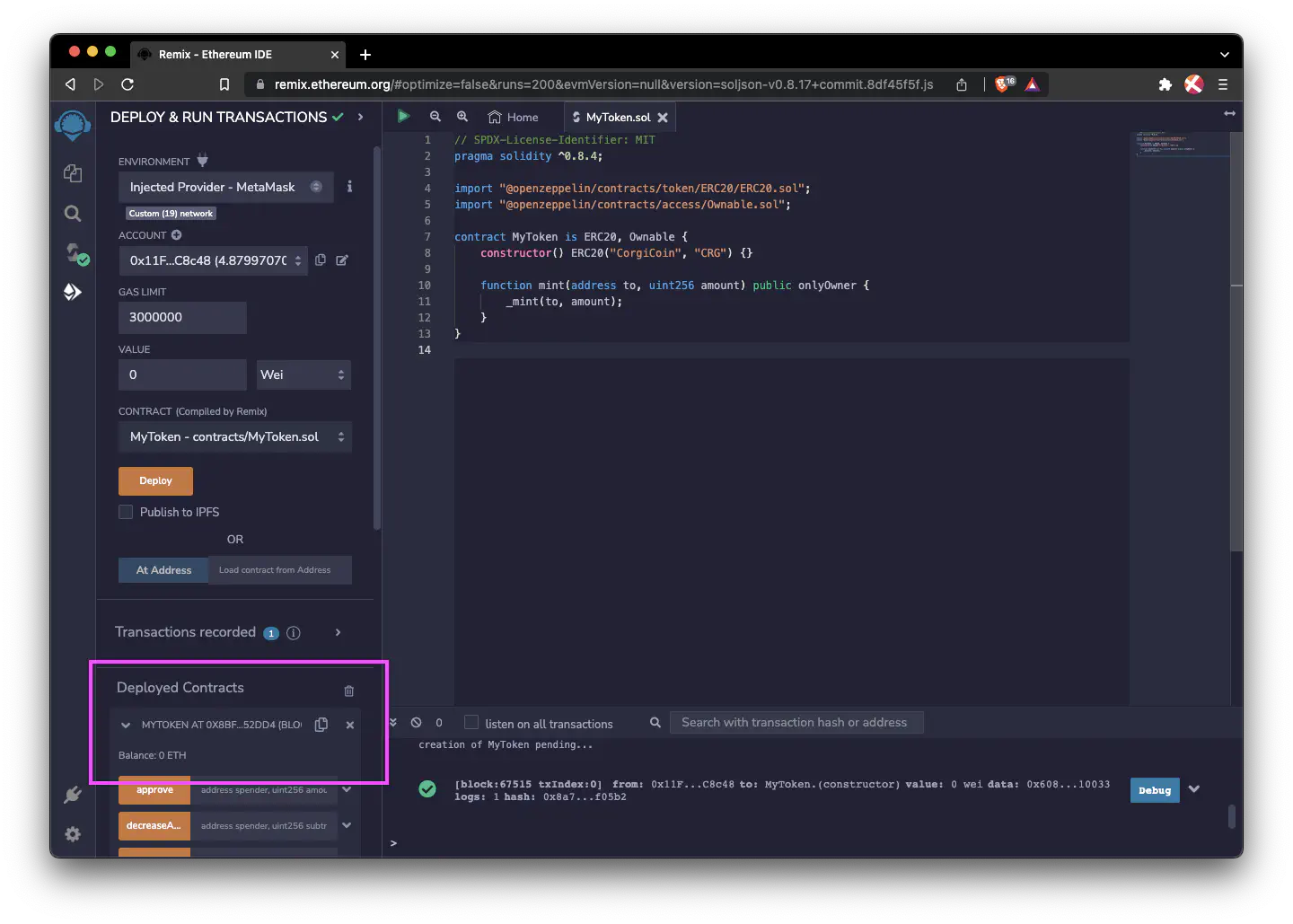Sign a message with account icon

coord(342,260)
